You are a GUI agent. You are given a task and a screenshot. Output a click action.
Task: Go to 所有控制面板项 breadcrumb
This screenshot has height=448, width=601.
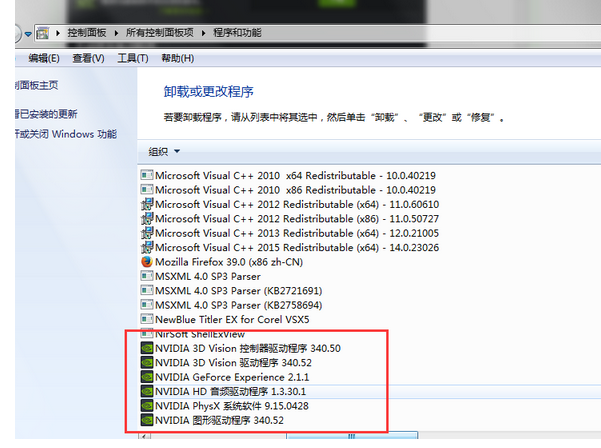tap(160, 33)
